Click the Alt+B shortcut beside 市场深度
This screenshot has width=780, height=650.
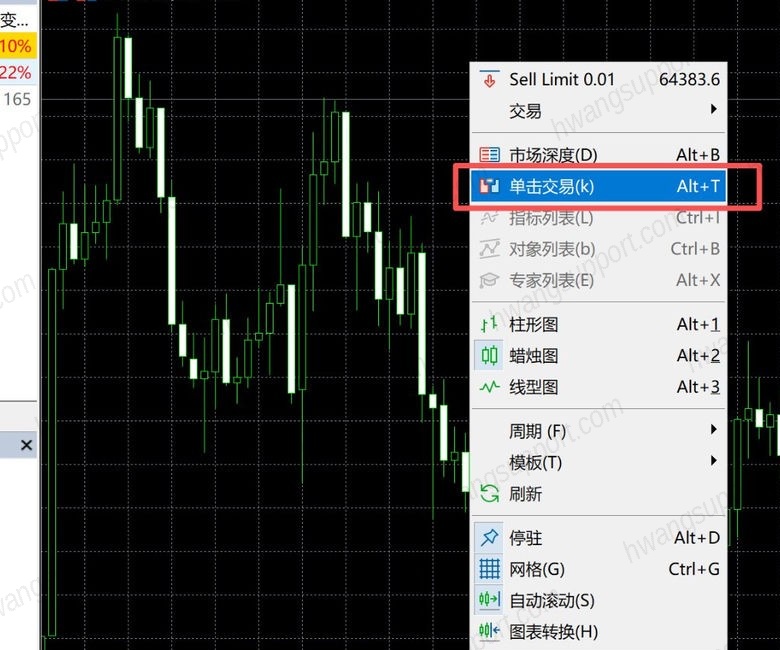(698, 155)
